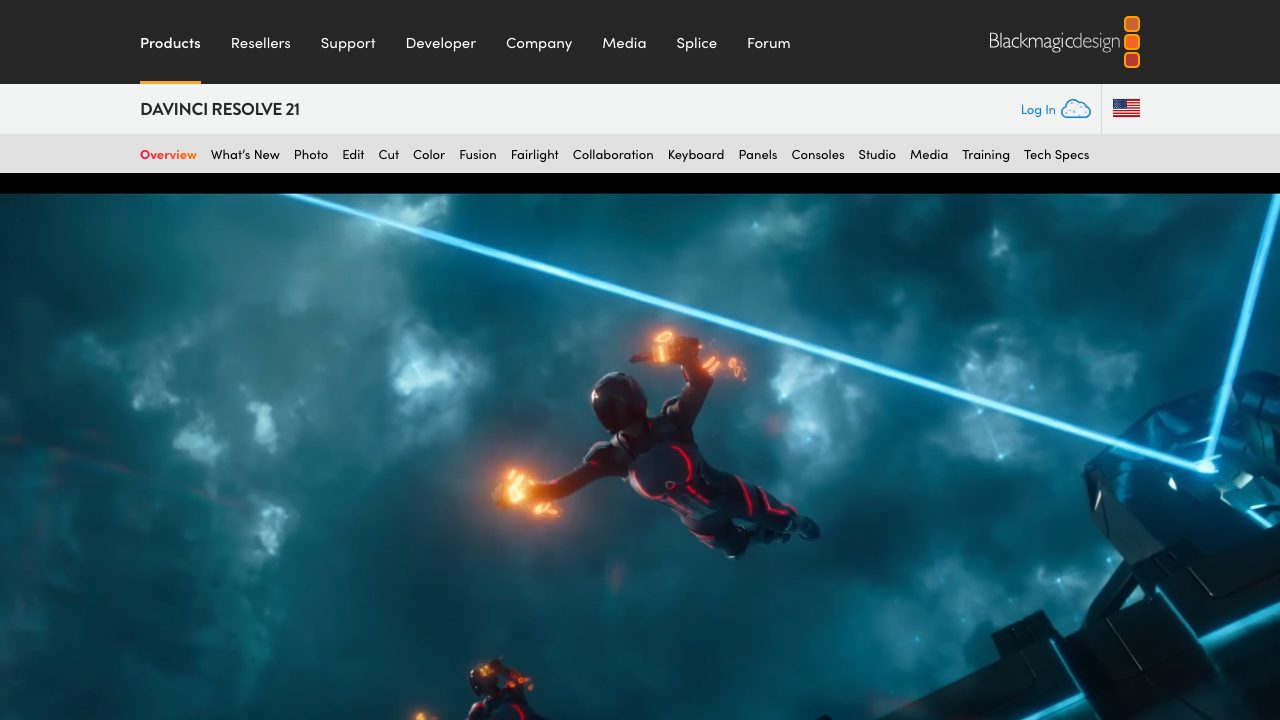Open the Resellers menu

point(261,43)
